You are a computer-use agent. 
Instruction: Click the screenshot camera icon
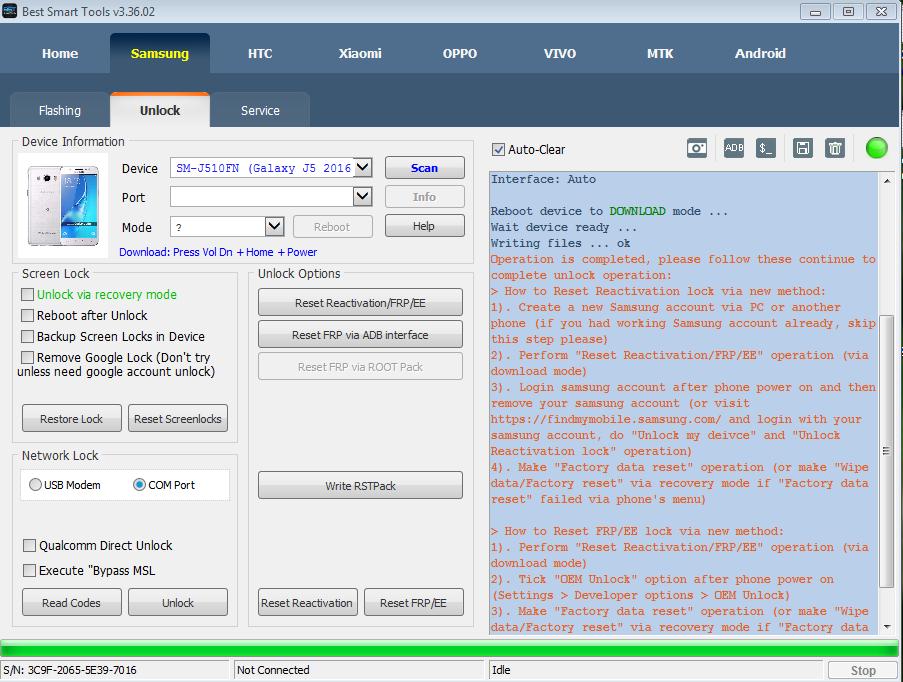(x=697, y=148)
